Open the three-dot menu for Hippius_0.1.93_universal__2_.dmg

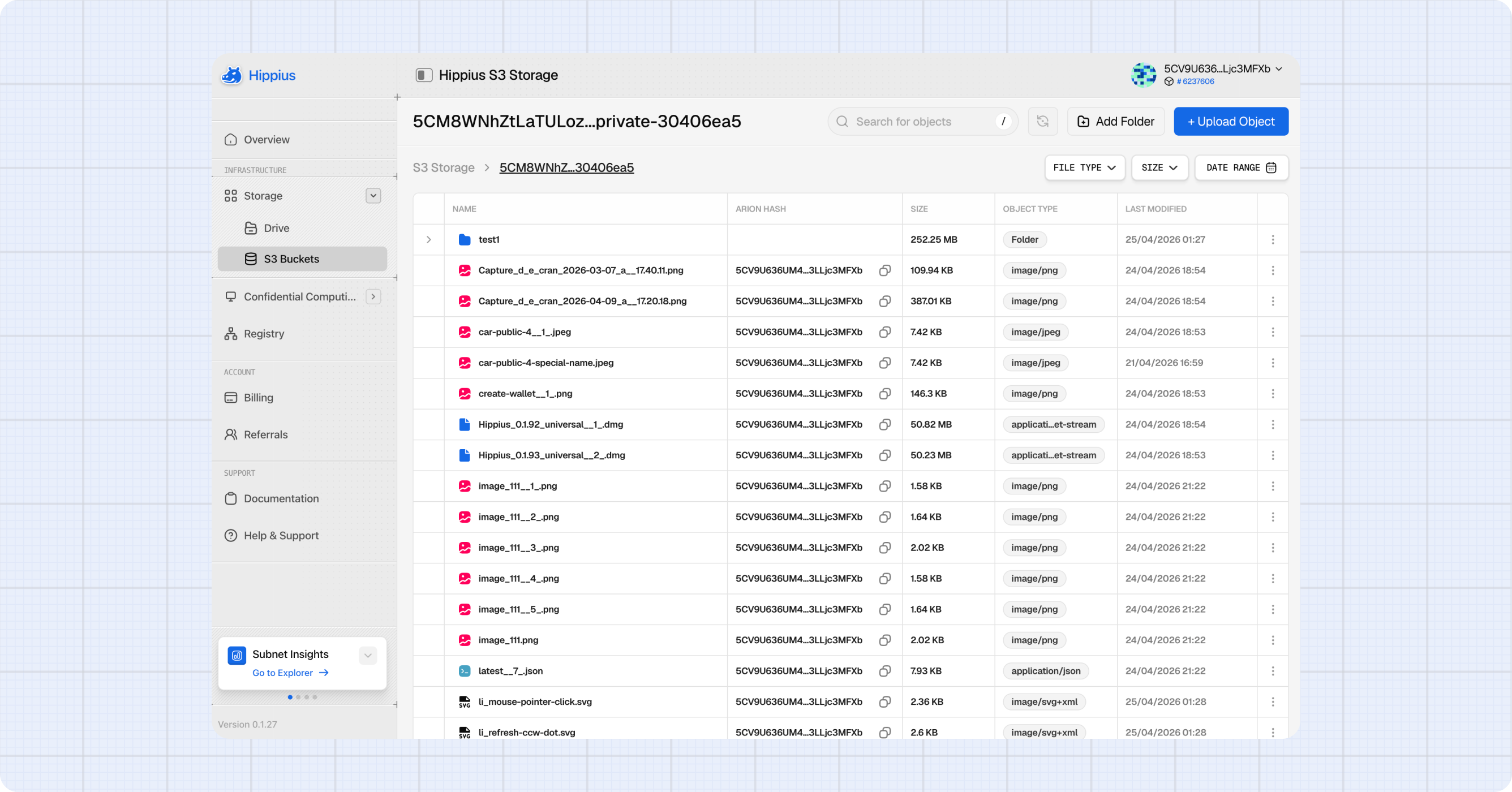(1273, 455)
